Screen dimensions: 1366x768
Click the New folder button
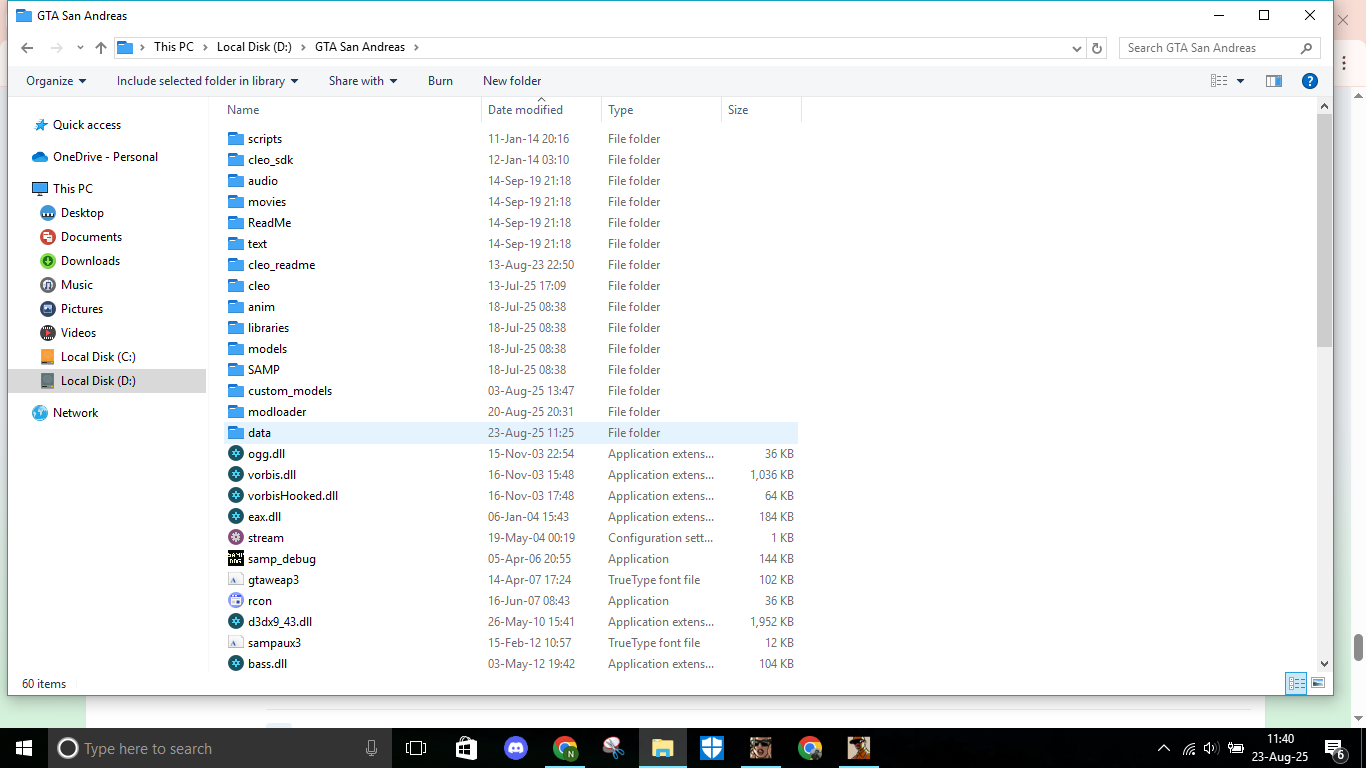point(512,81)
